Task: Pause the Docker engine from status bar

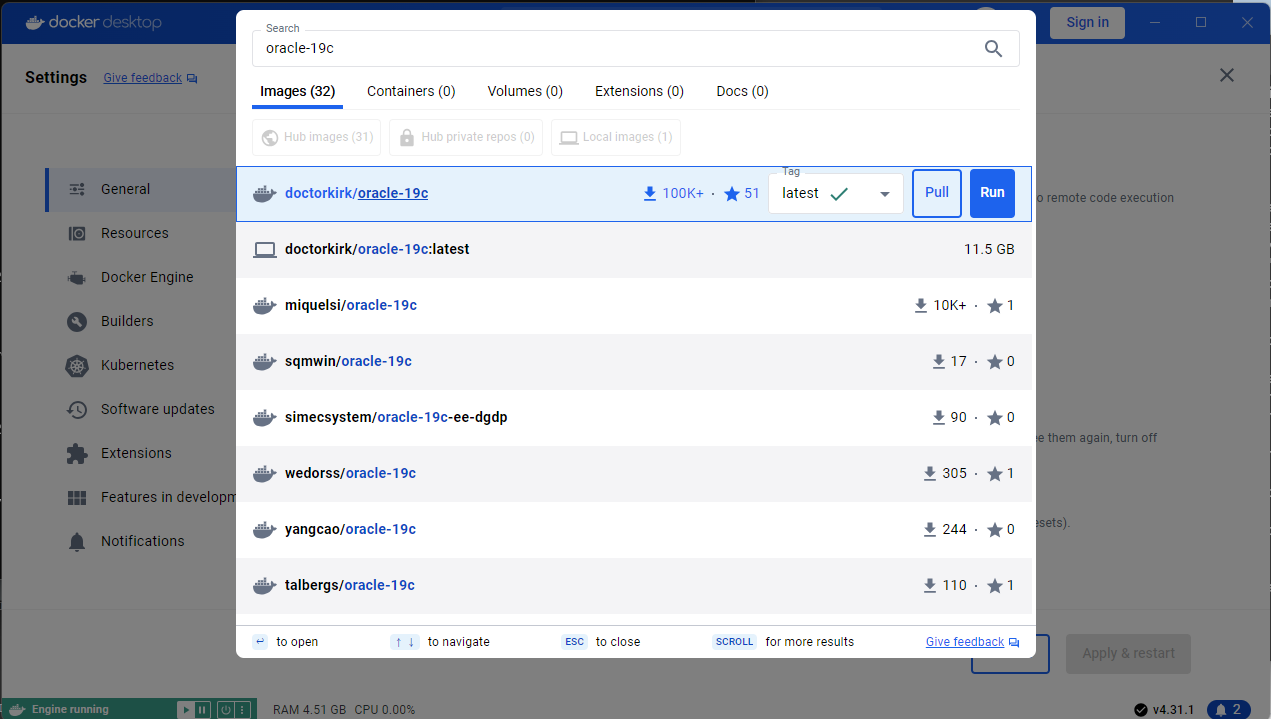Action: click(x=203, y=710)
